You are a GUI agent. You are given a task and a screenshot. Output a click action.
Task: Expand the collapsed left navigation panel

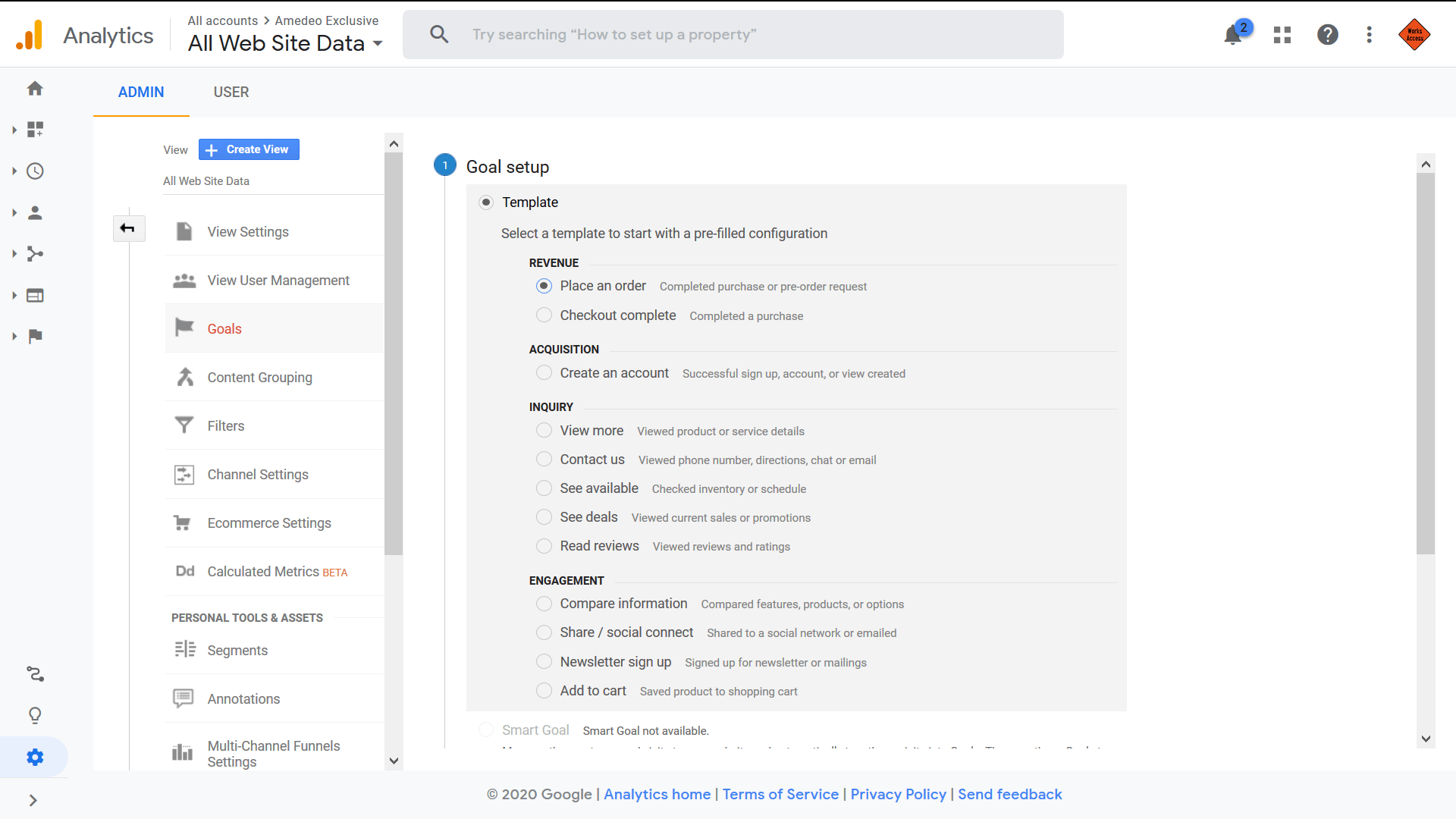(33, 800)
